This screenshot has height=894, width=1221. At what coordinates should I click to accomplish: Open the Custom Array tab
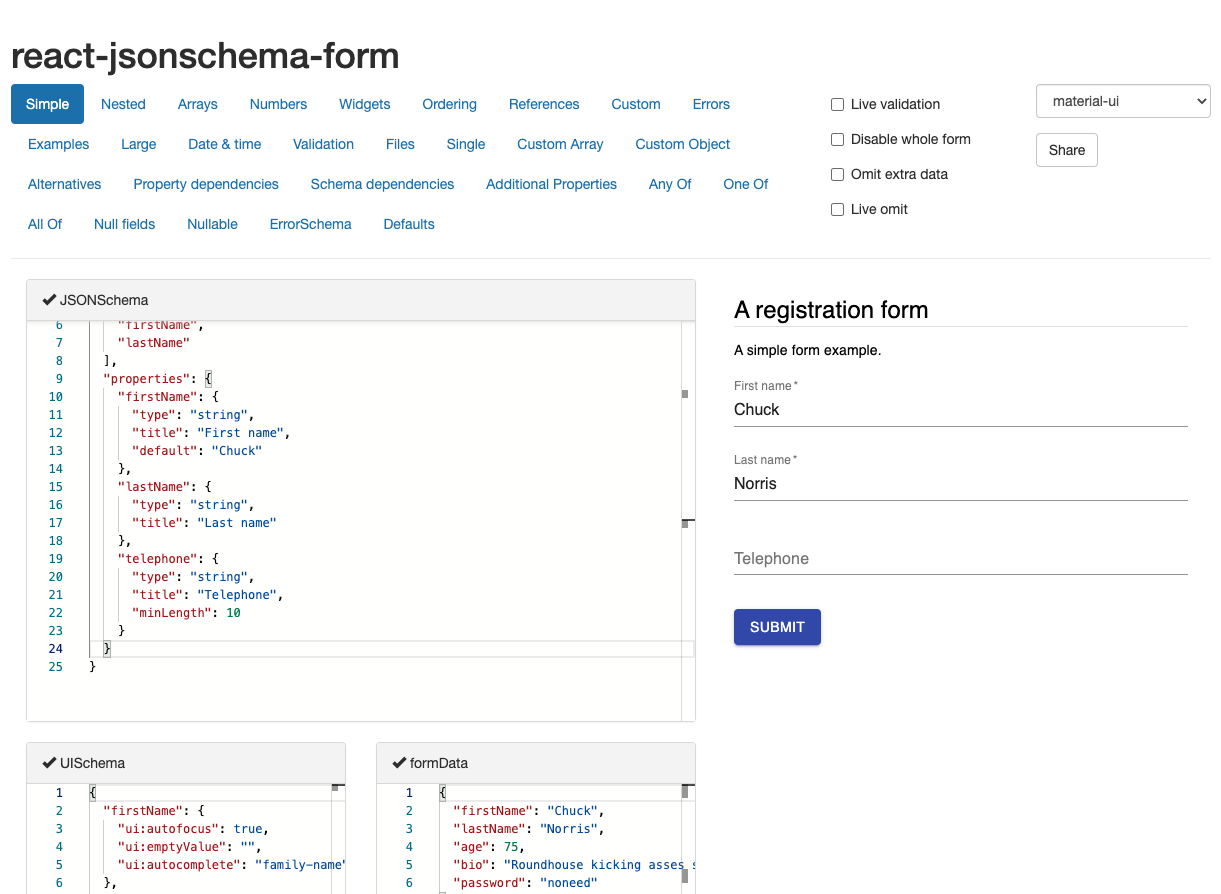point(560,144)
